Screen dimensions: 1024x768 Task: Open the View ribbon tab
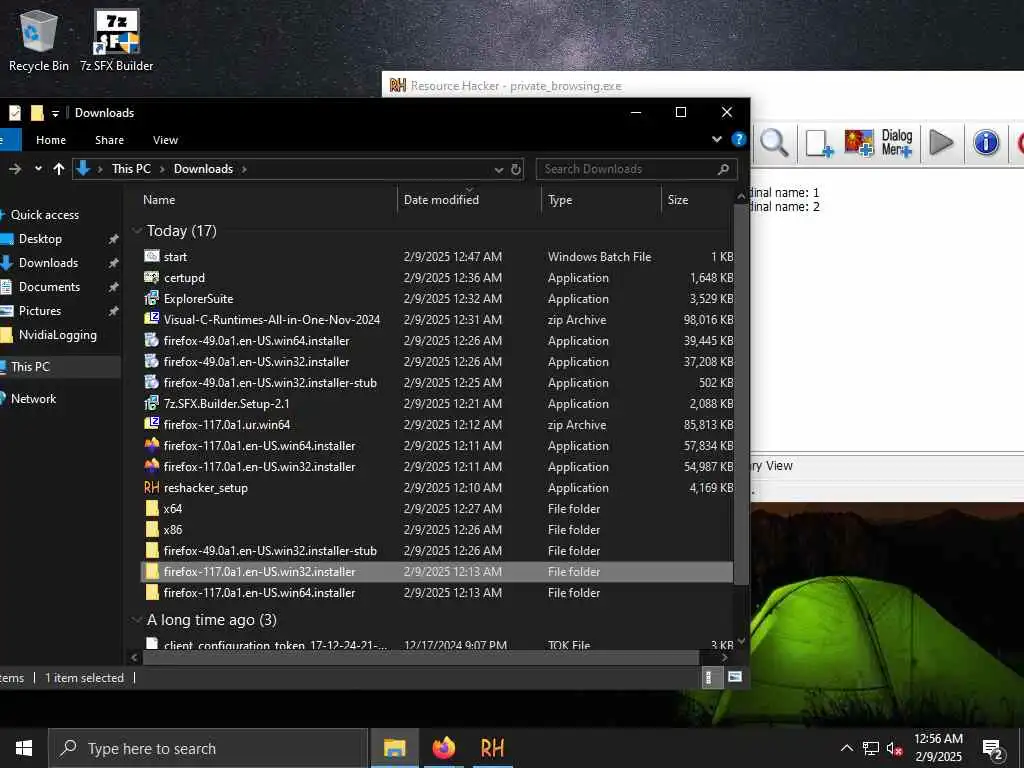click(165, 140)
